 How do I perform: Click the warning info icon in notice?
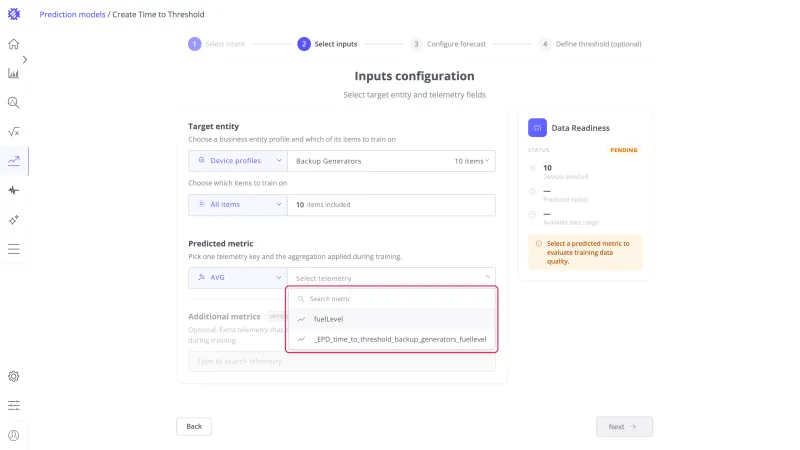(x=539, y=244)
